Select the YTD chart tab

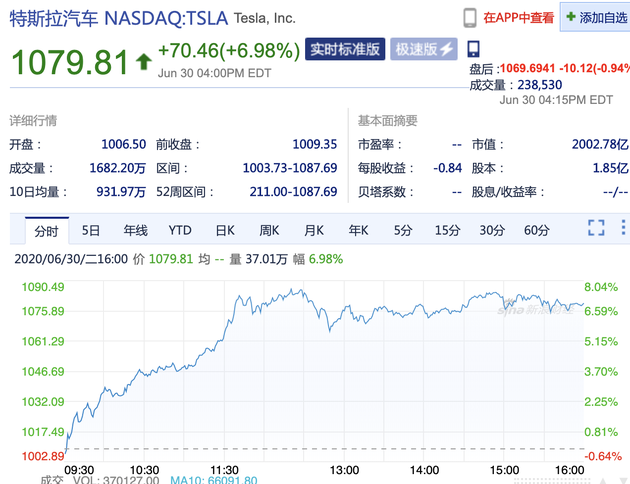click(180, 231)
